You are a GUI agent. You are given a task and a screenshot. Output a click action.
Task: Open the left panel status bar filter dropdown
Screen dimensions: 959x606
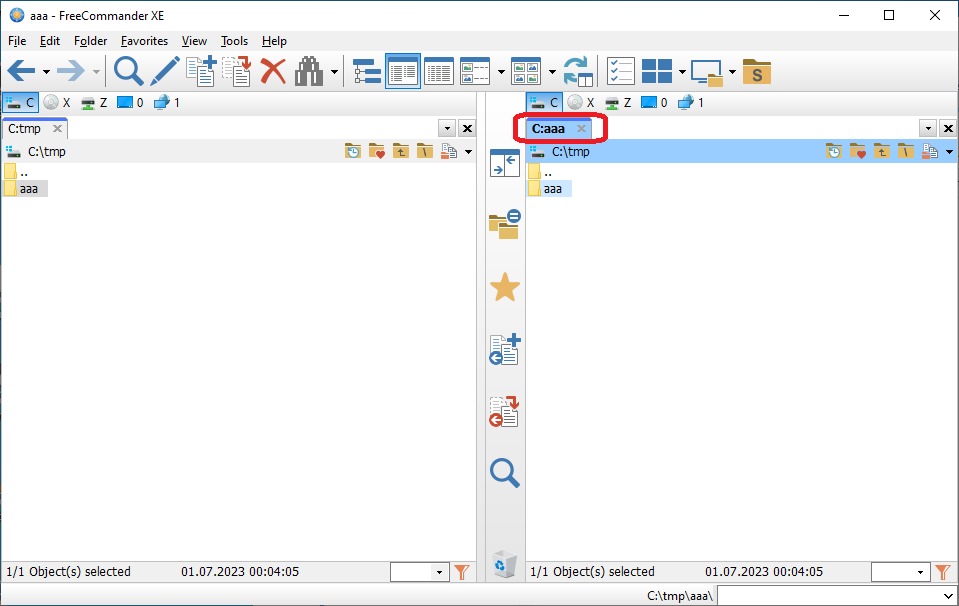(x=439, y=572)
